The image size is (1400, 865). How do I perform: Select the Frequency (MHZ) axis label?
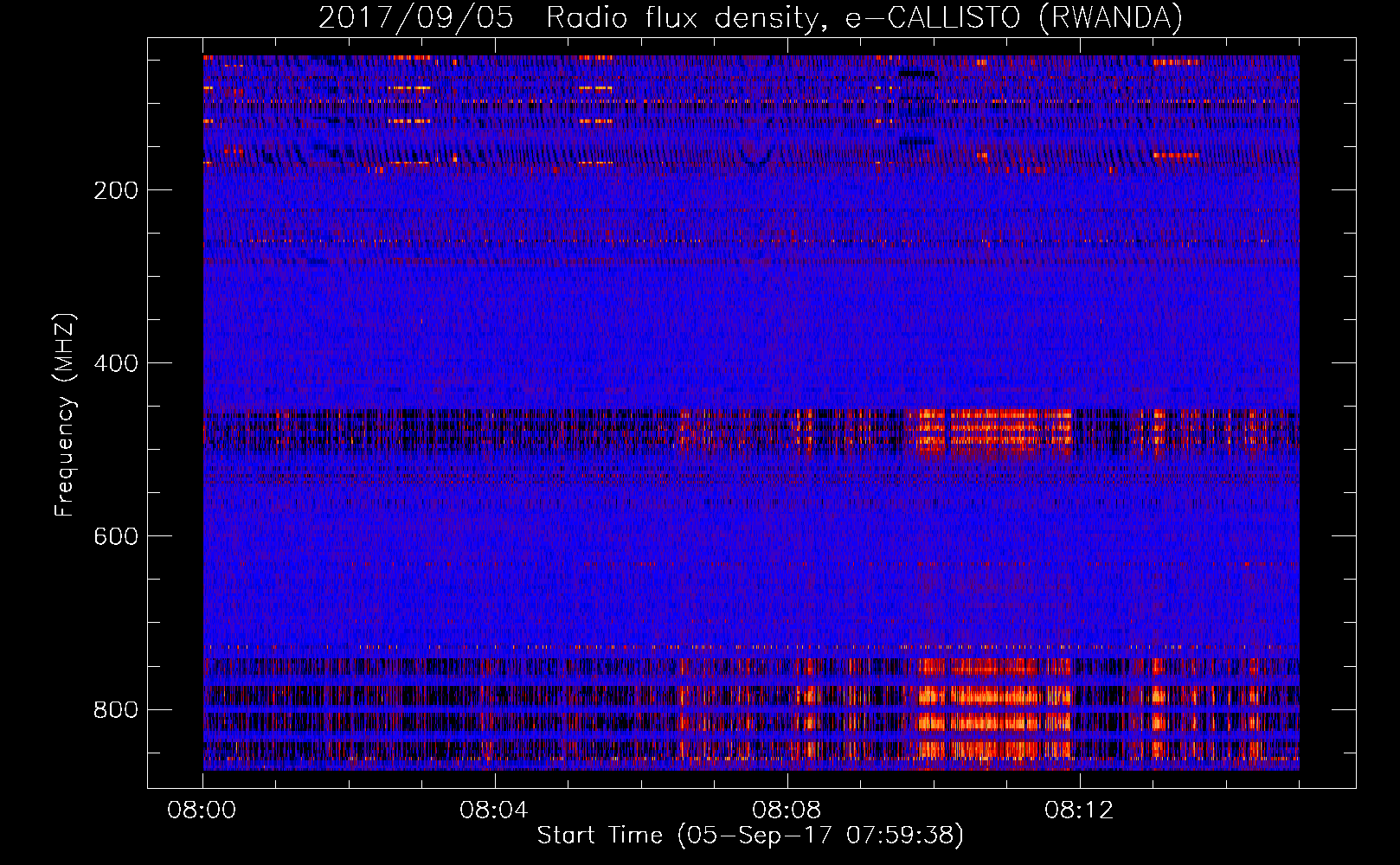coord(65,415)
